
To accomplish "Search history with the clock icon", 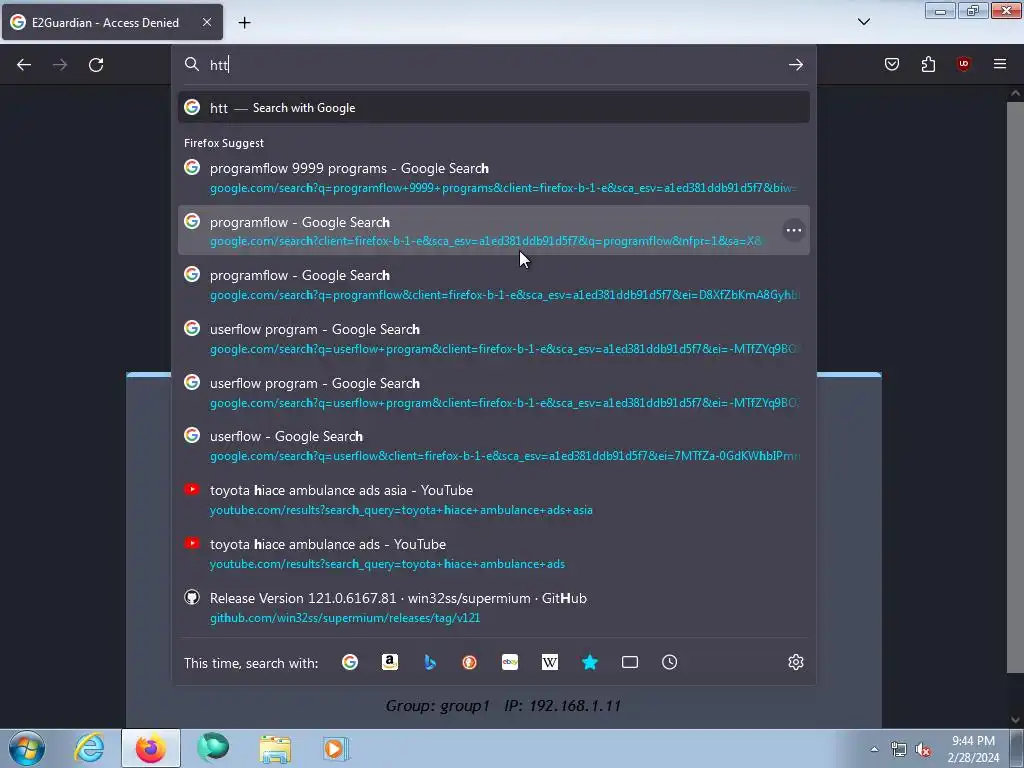I will (669, 662).
